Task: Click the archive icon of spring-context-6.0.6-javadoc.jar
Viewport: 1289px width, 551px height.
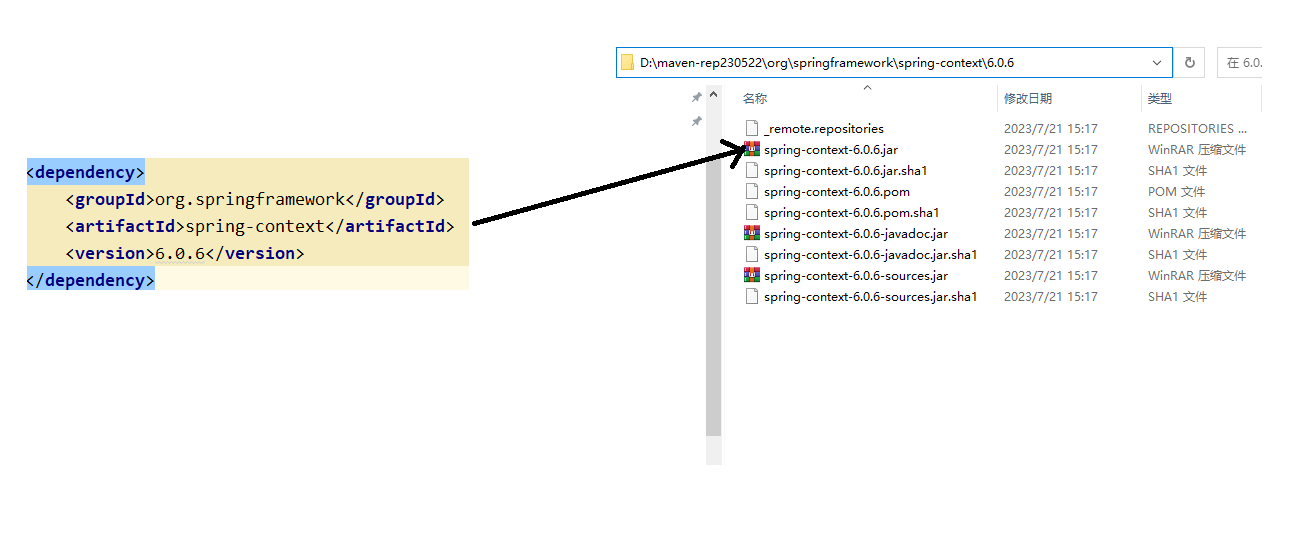Action: 752,233
